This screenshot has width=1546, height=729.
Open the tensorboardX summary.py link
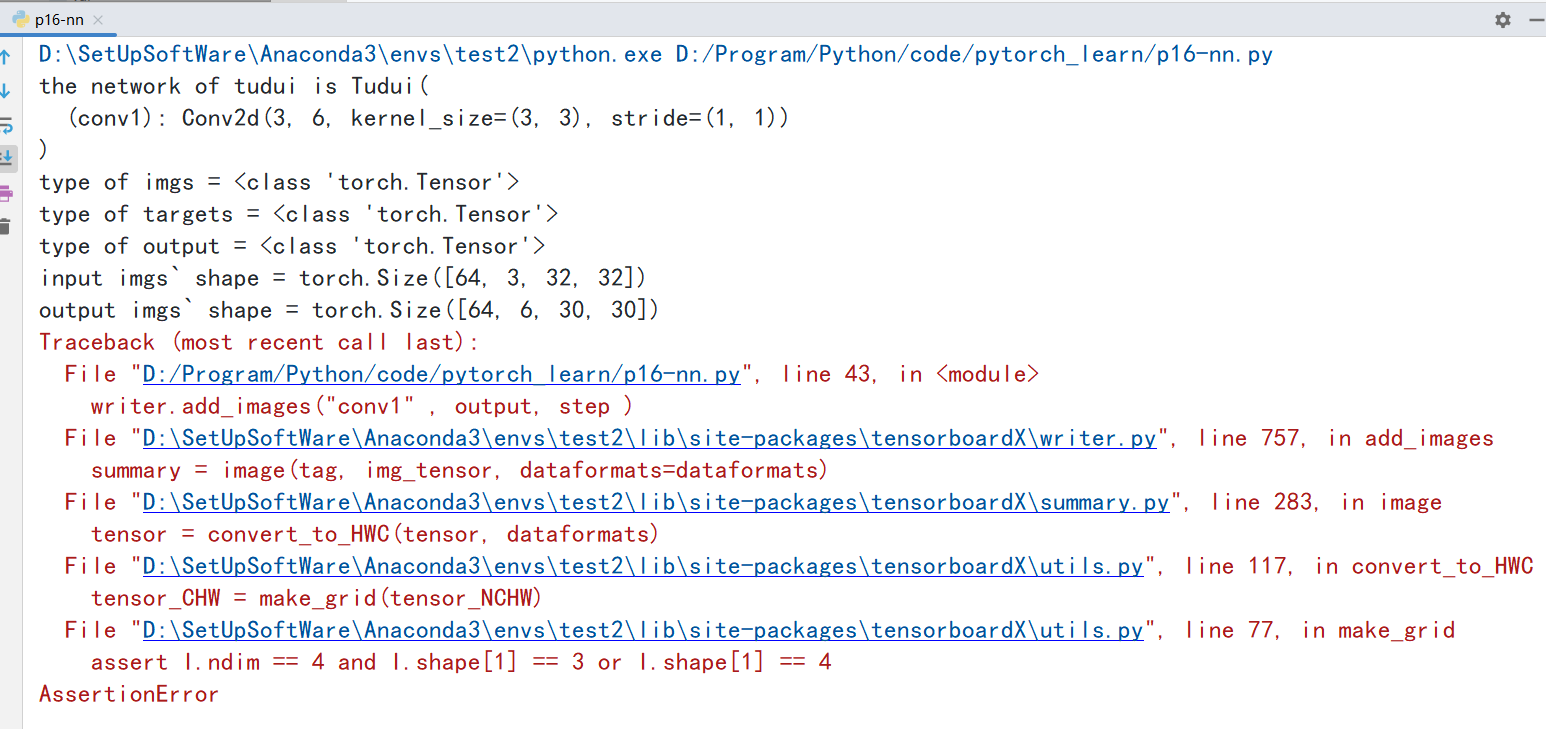pos(655,503)
